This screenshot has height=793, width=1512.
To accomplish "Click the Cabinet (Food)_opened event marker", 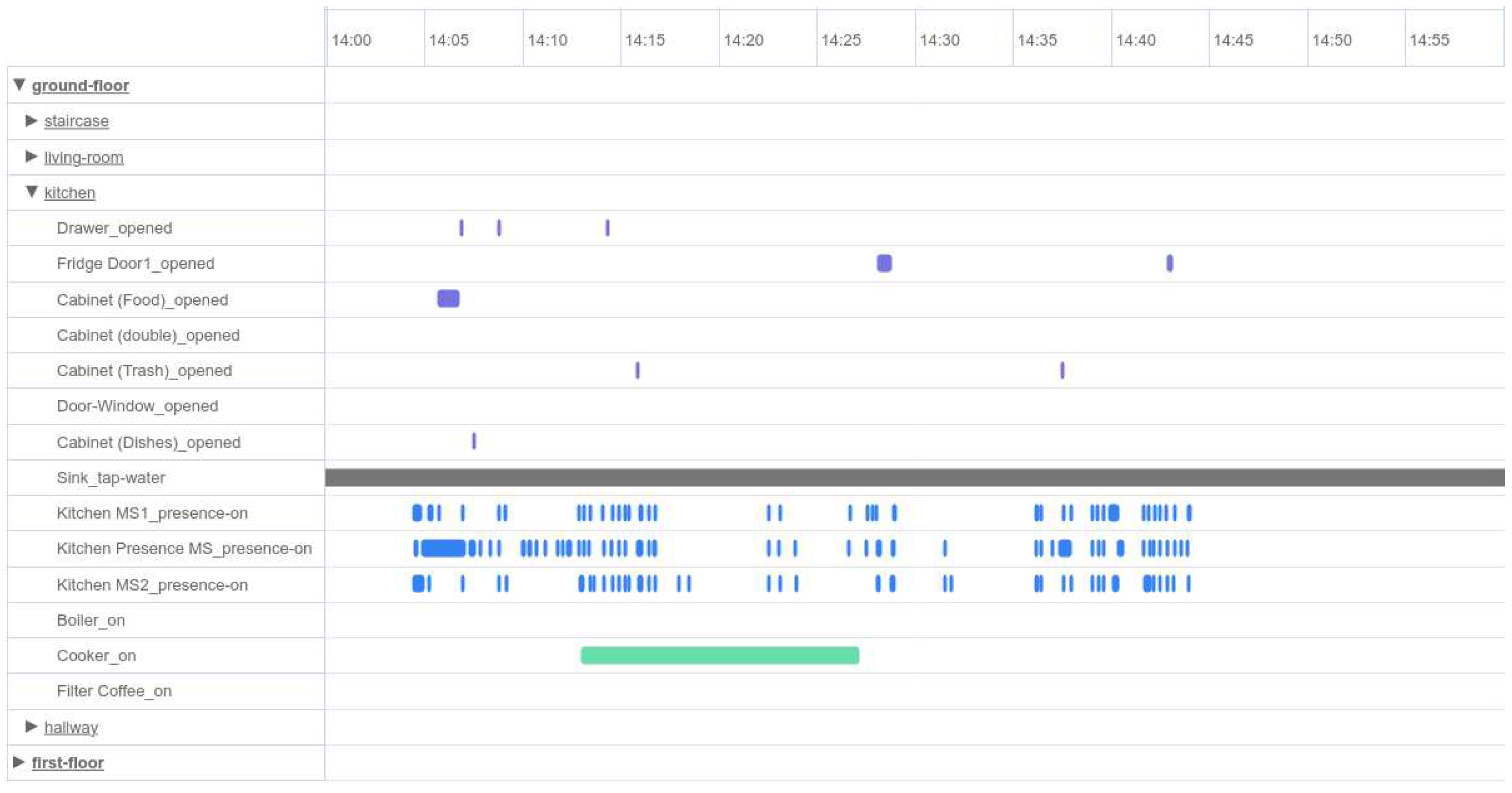I will (447, 300).
